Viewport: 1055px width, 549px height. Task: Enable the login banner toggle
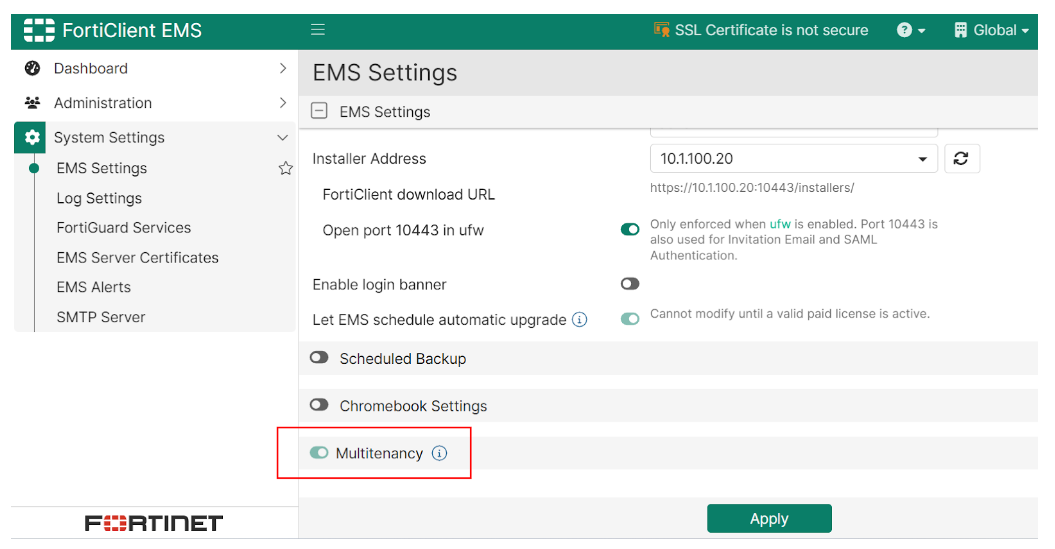(630, 284)
